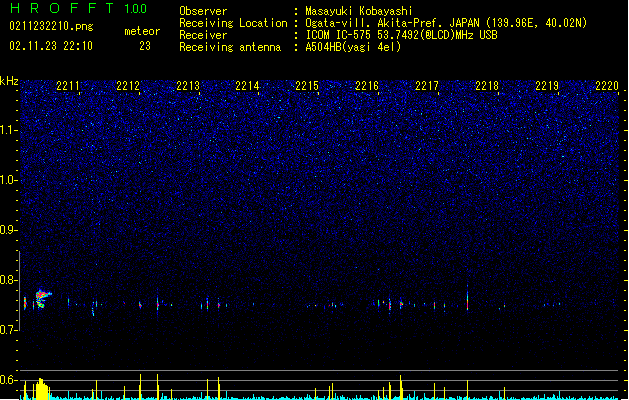Click the receiver value ICOM IC-575 53.7492 MHz USB
This screenshot has height=400, width=629.
[401, 35]
